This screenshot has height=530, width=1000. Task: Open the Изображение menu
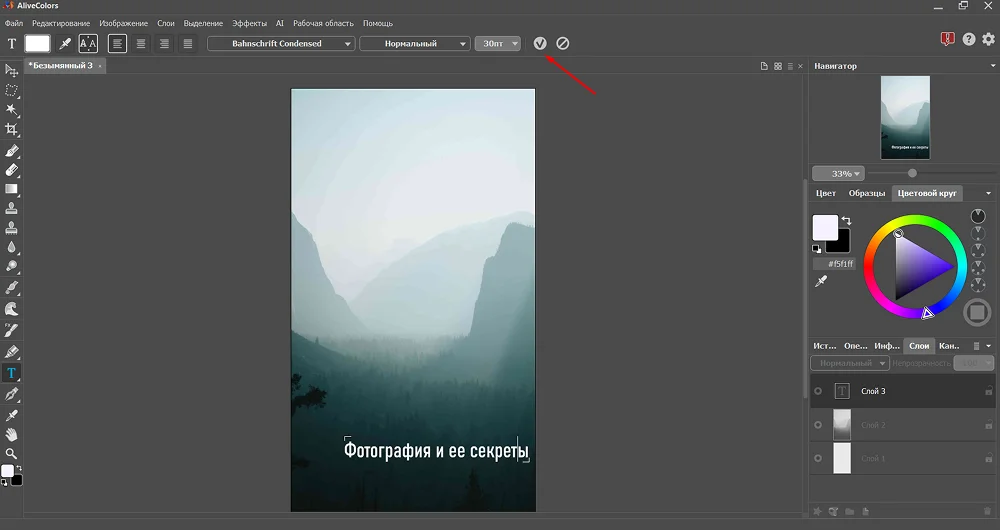(x=124, y=23)
